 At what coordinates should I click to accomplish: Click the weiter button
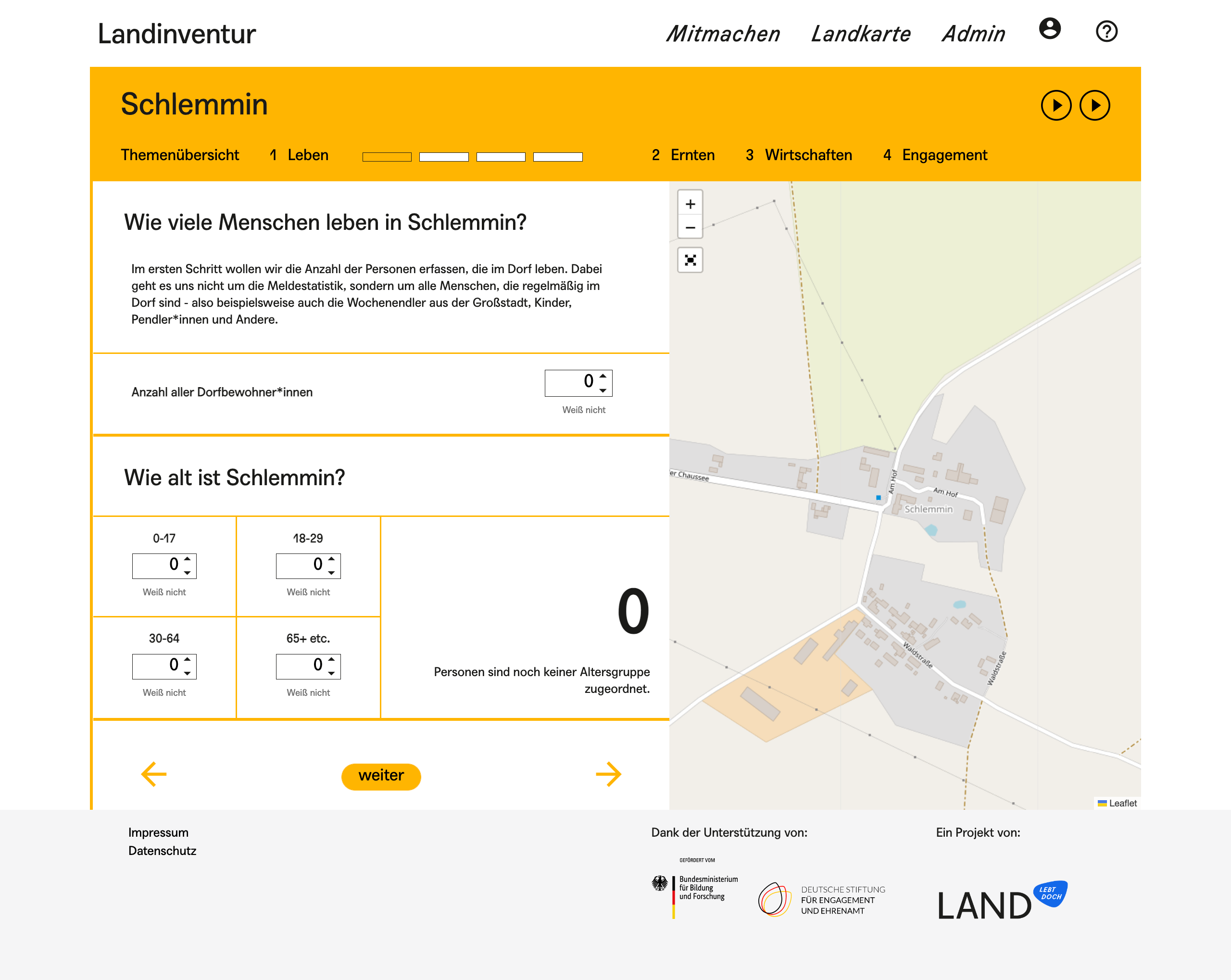(x=381, y=776)
